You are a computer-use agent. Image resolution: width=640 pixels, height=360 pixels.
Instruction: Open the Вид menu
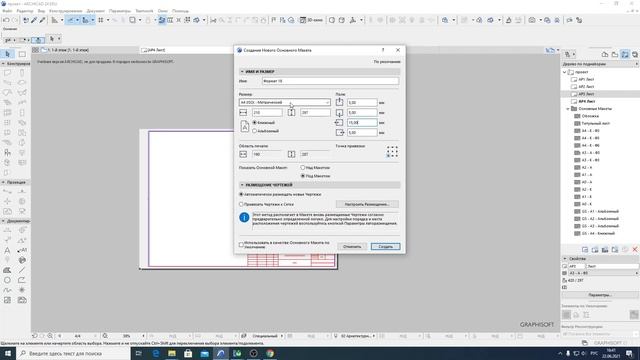click(41, 11)
